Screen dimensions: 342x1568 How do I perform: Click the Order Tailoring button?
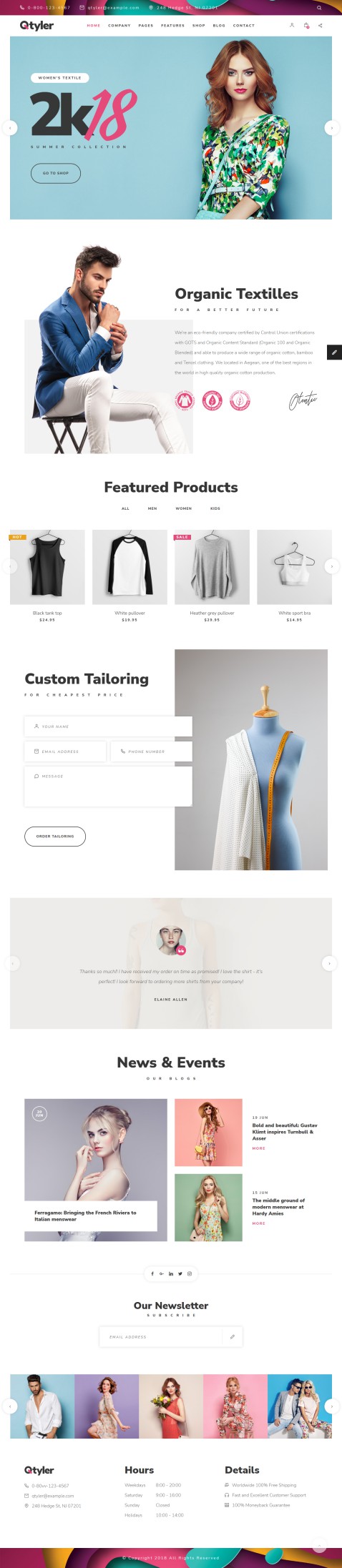tap(55, 836)
